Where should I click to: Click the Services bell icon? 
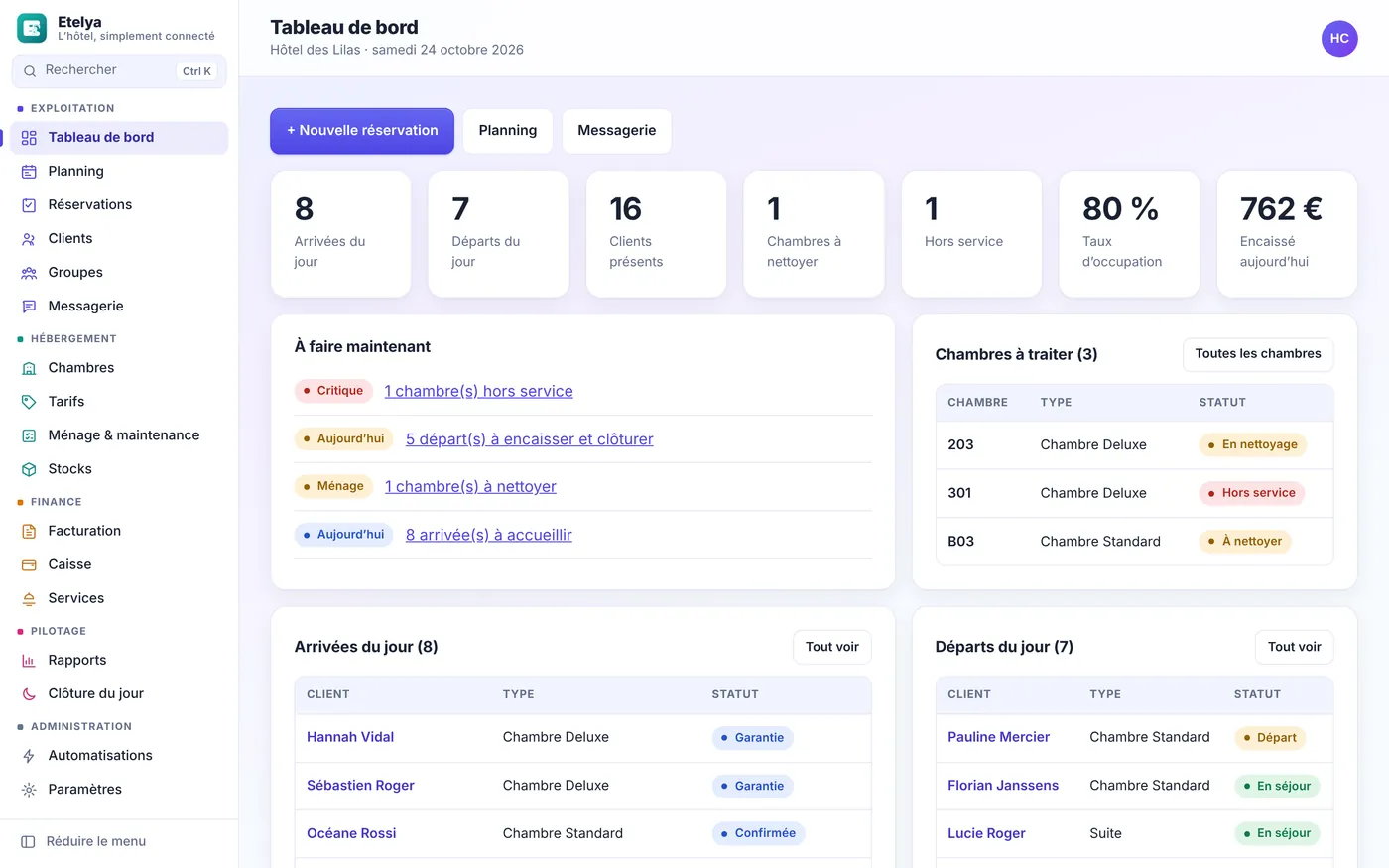tap(29, 598)
